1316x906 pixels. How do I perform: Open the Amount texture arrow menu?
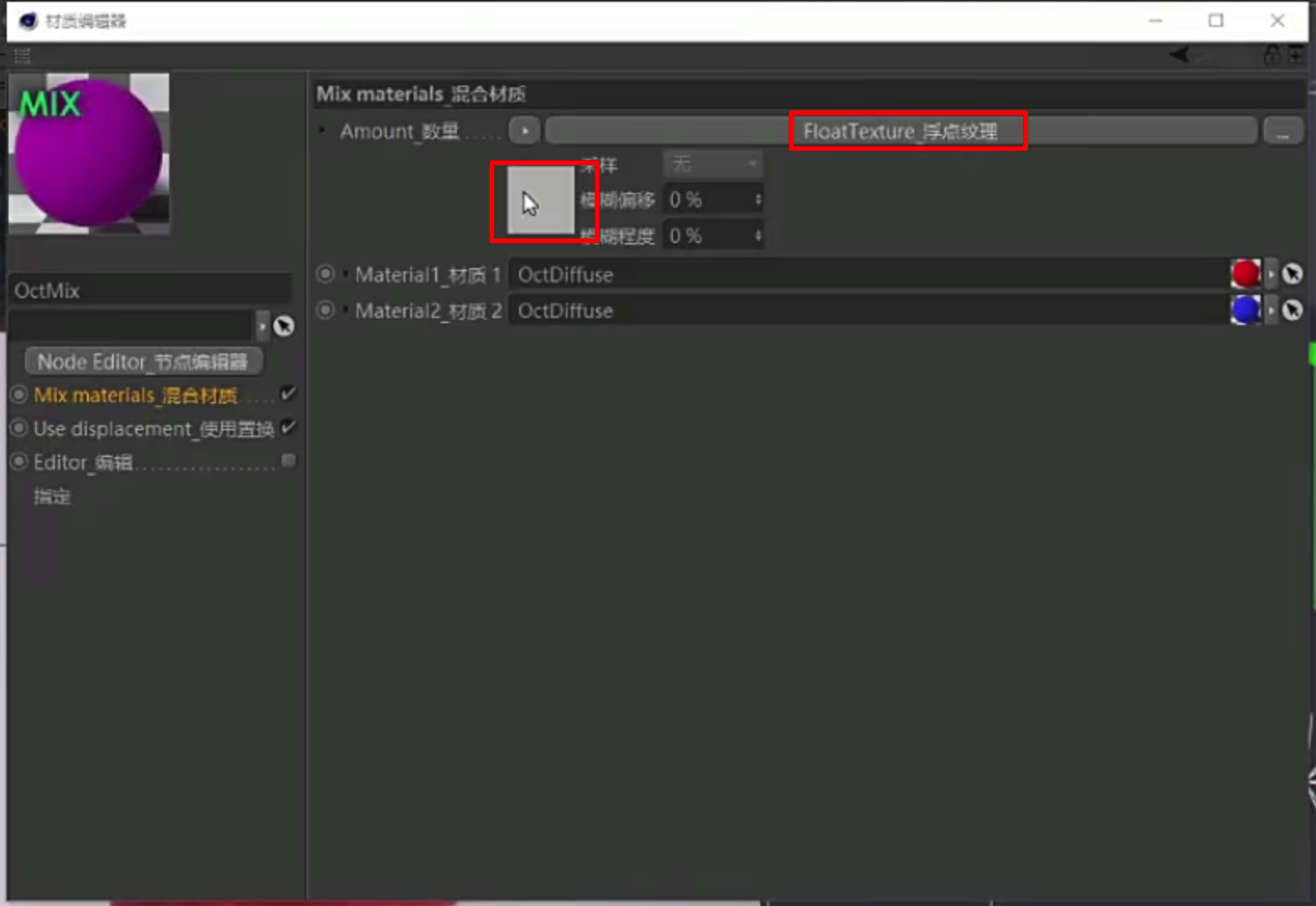[524, 131]
